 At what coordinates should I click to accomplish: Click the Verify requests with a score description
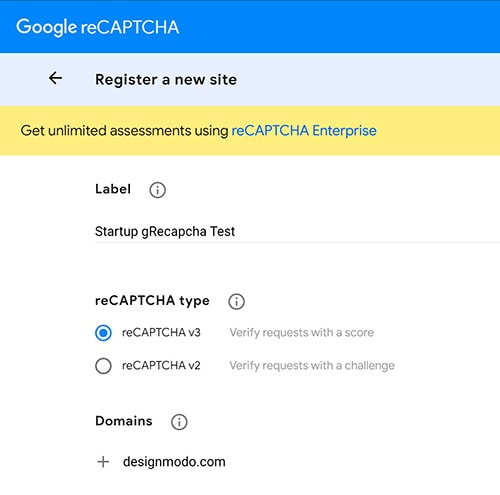tap(302, 333)
